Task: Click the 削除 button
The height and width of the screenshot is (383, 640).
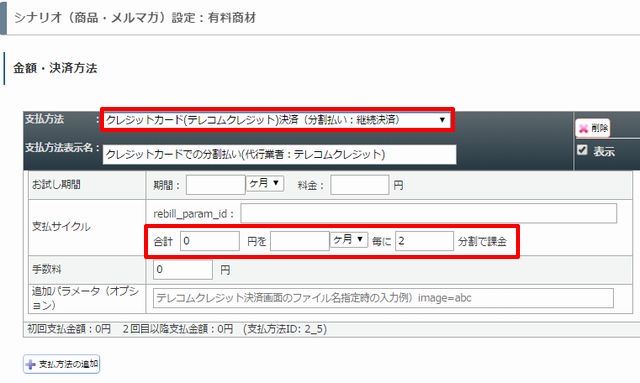Action: 593,128
